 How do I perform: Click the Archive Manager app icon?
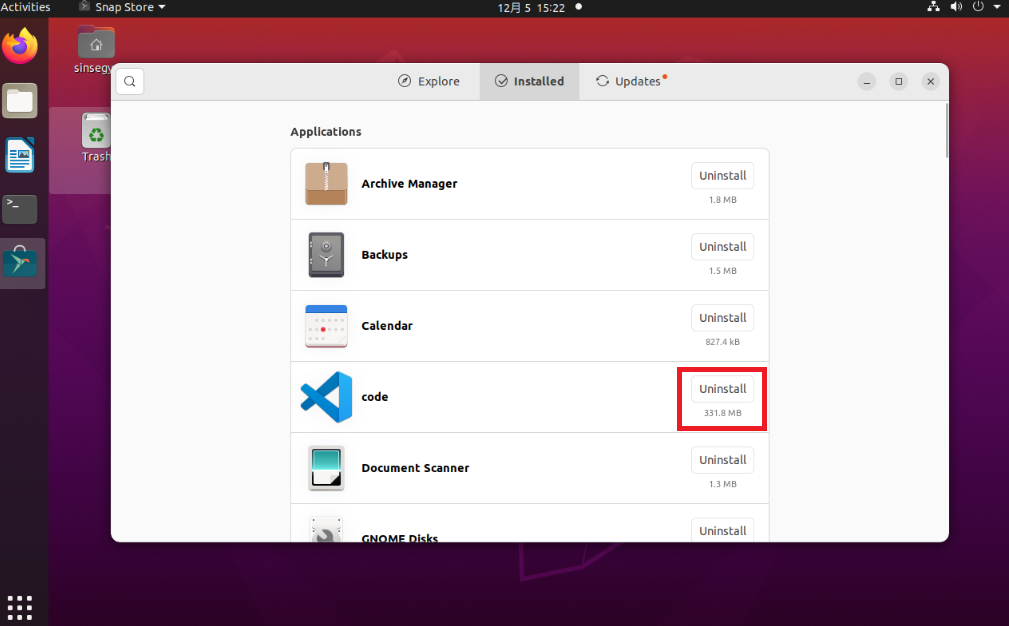click(326, 184)
